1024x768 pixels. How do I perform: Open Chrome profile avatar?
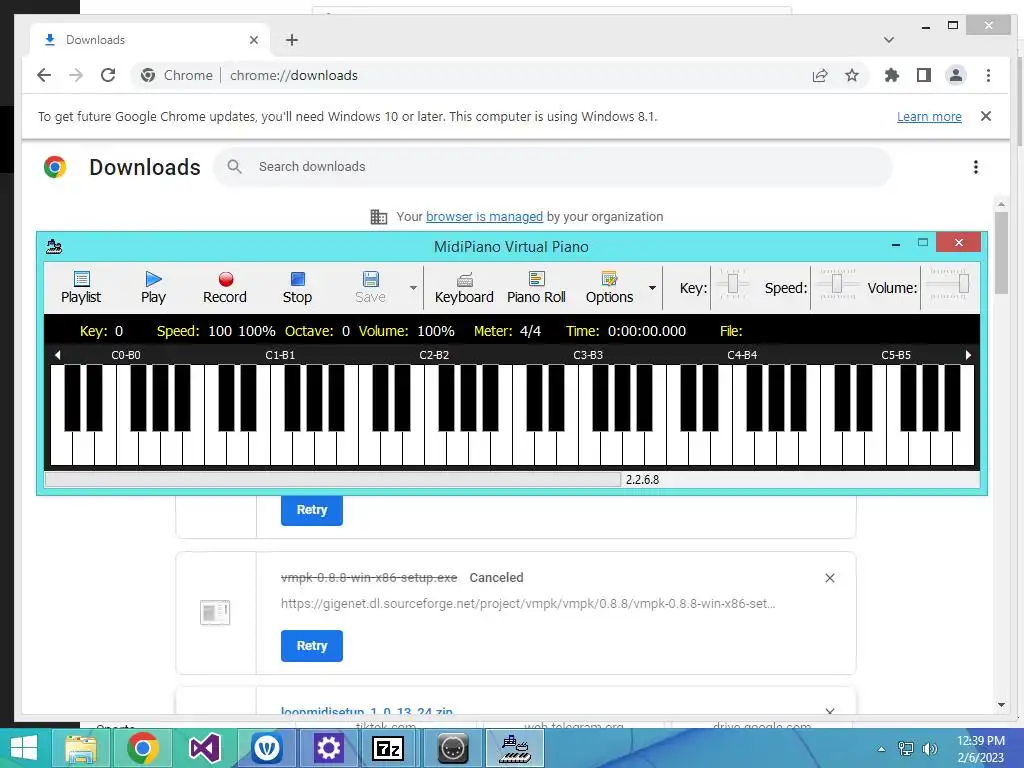pyautogui.click(x=955, y=75)
